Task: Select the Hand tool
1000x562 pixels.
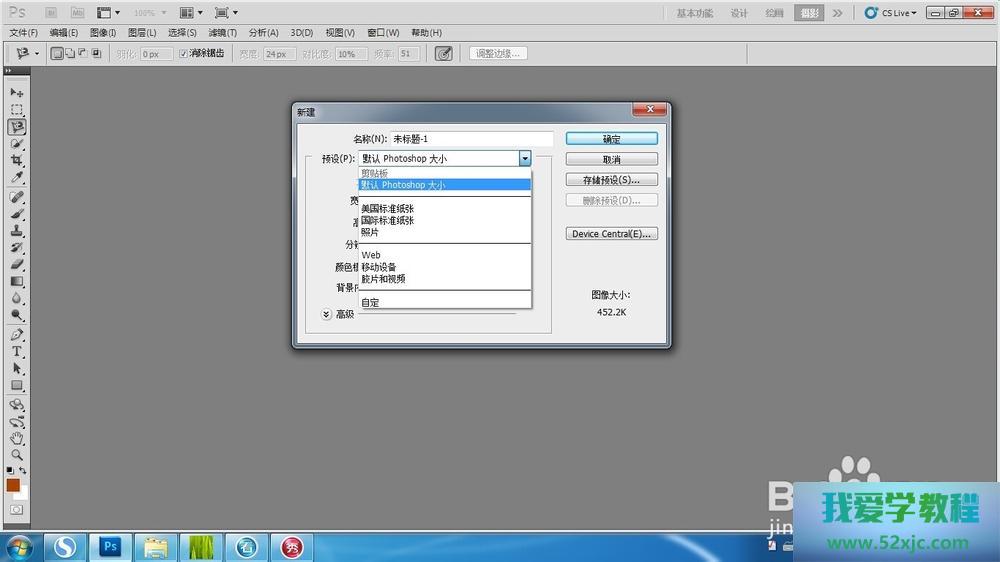Action: [x=17, y=438]
